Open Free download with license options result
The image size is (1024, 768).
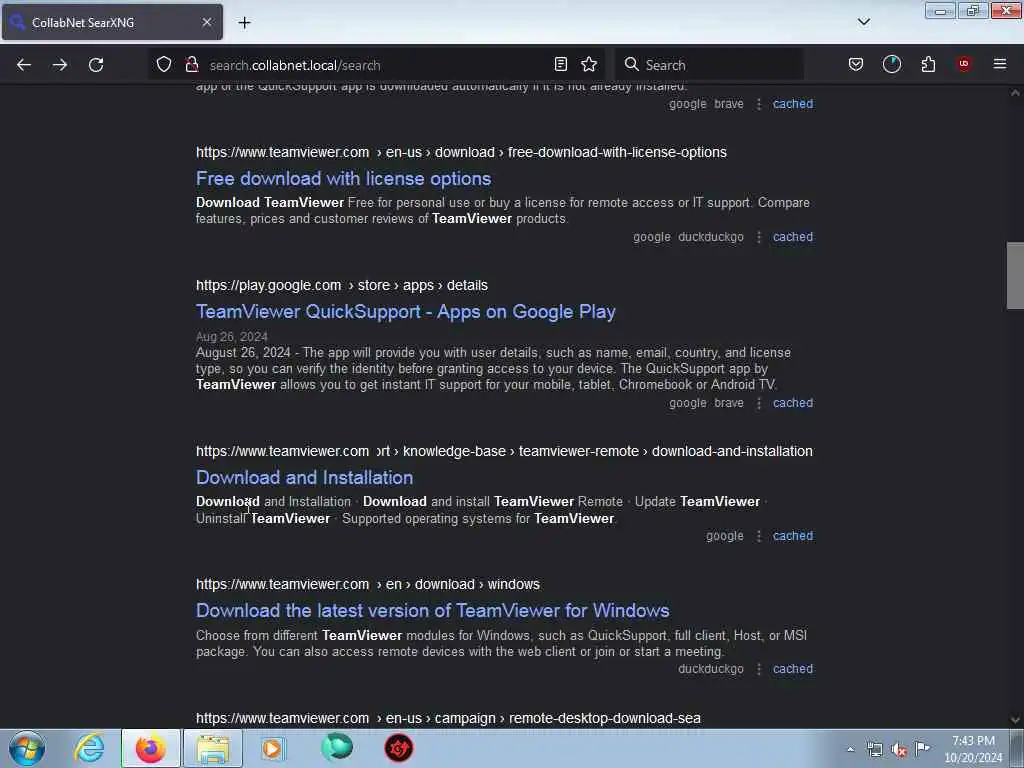(x=344, y=178)
